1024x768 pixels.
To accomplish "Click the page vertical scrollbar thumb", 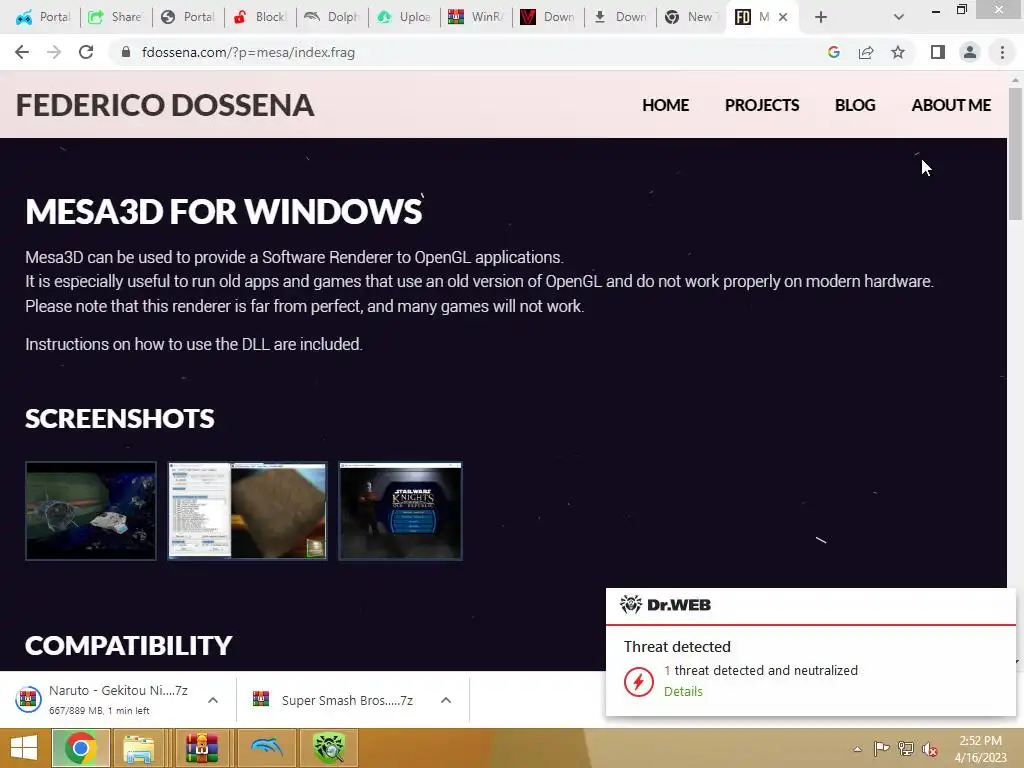I will (x=1016, y=153).
